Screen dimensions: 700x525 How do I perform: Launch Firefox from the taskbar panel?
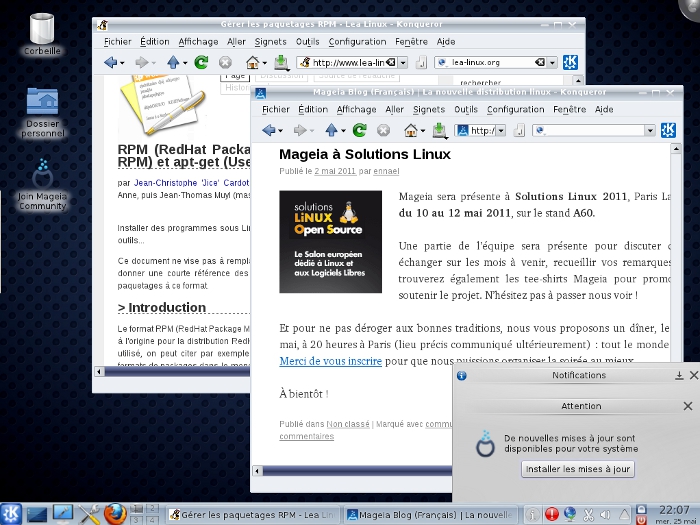coord(116,514)
